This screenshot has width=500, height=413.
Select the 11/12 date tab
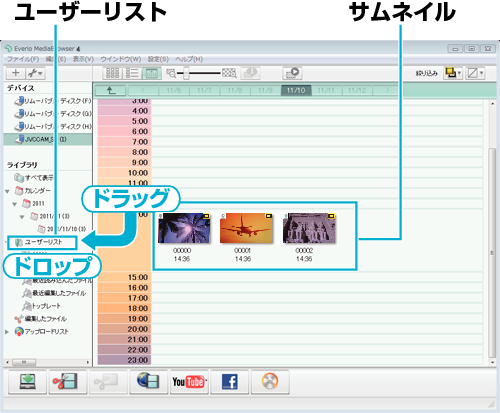pyautogui.click(x=357, y=90)
